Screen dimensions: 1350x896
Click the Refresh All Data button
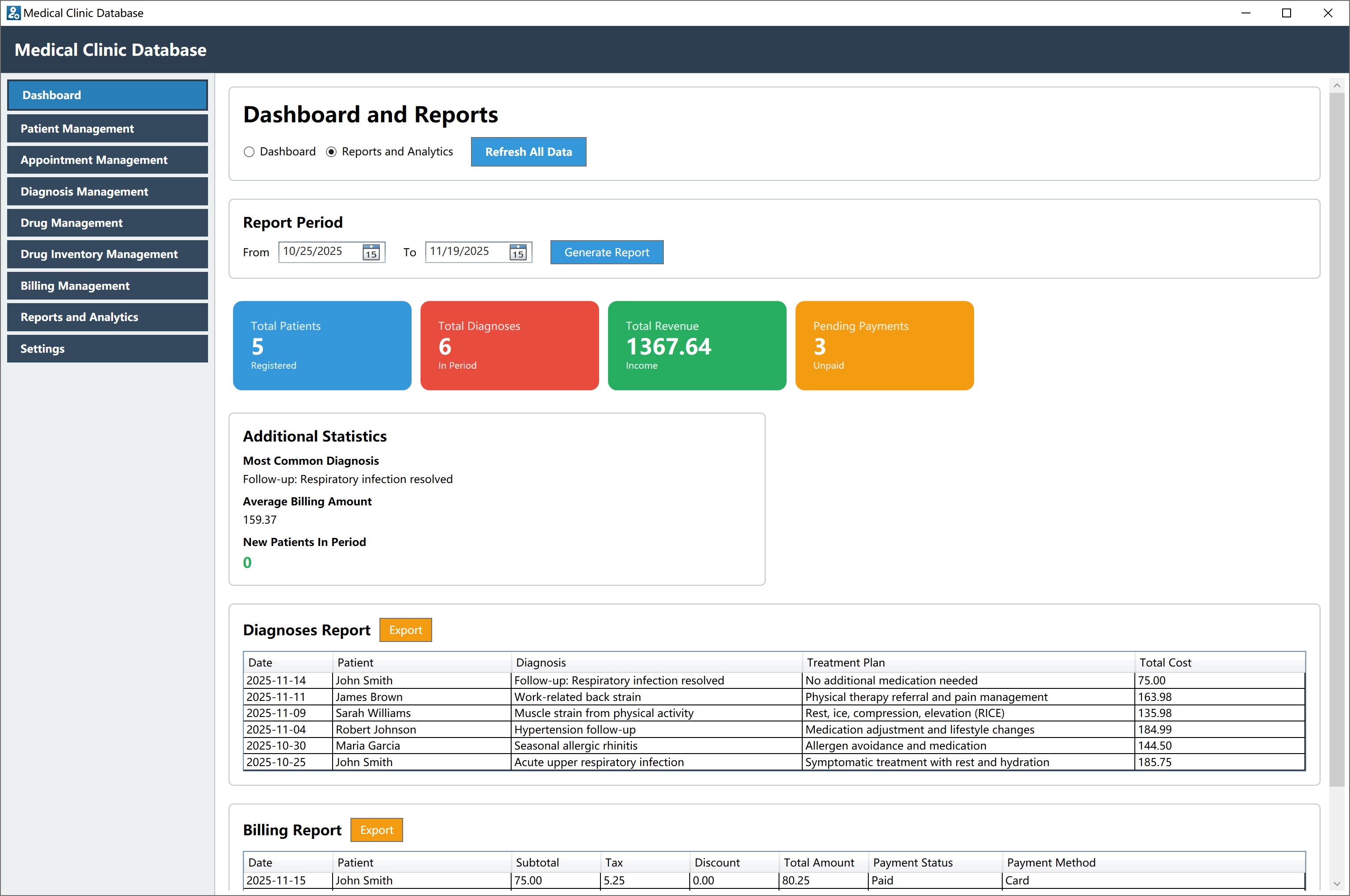click(528, 152)
